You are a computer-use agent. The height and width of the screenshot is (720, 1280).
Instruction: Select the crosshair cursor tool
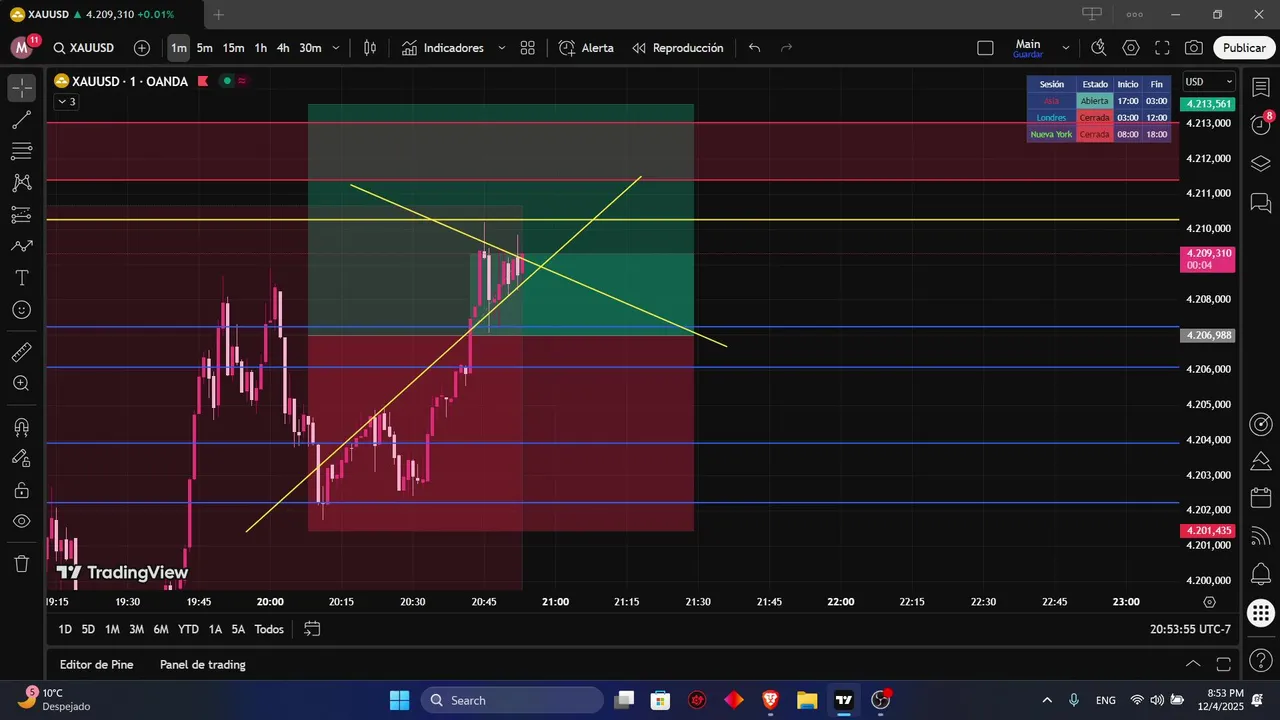pyautogui.click(x=22, y=88)
